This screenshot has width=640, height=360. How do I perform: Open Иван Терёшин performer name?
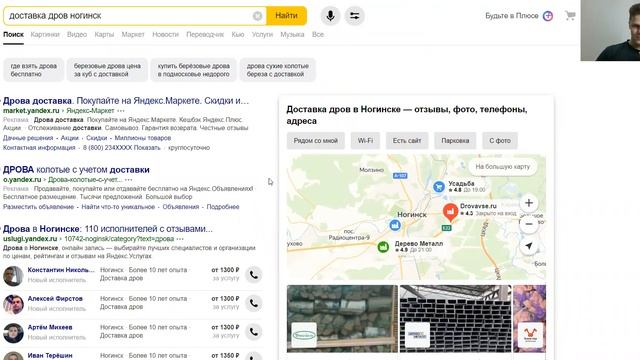click(x=50, y=356)
